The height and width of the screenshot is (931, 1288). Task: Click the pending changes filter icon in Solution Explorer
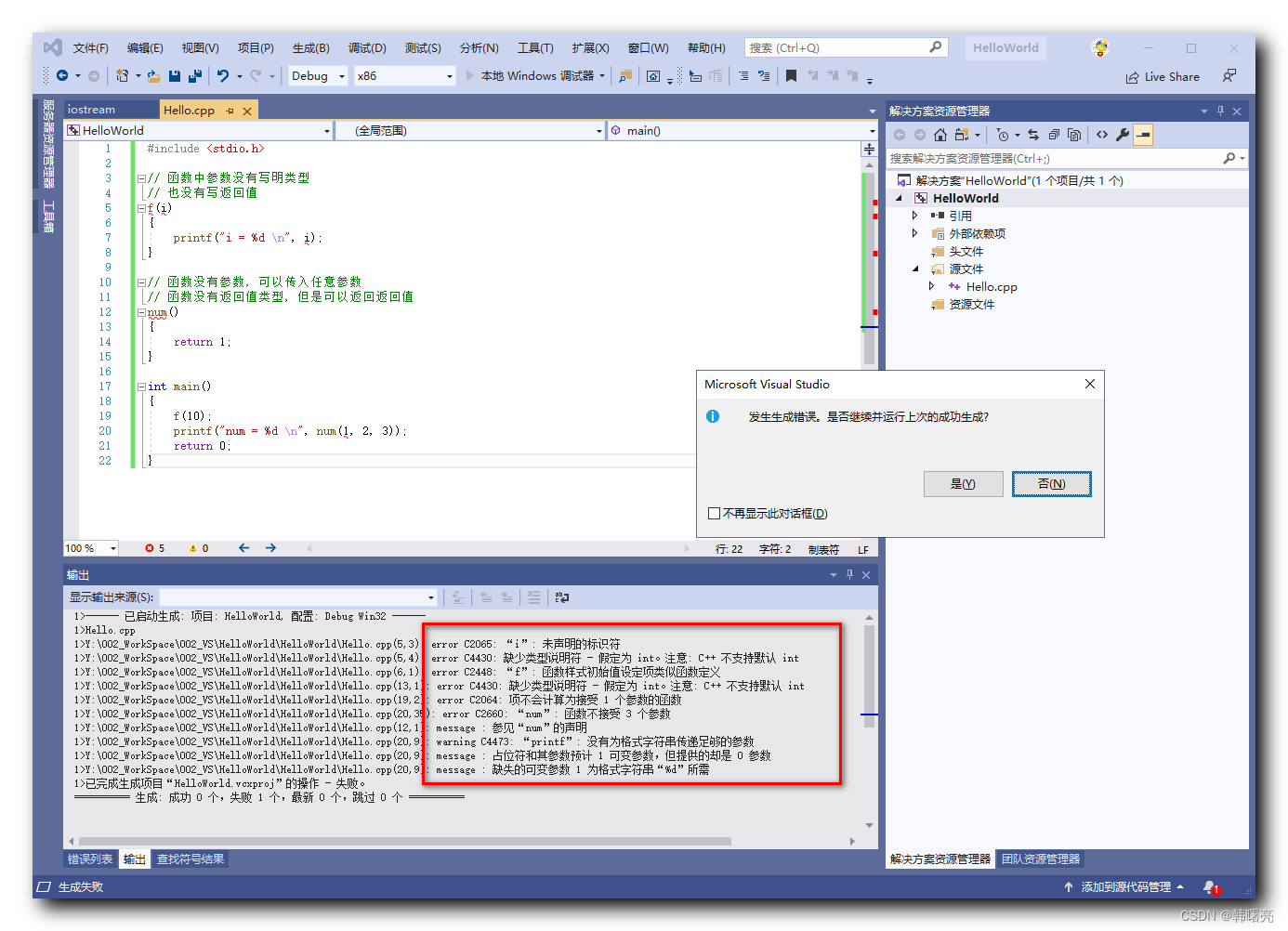(x=1003, y=135)
